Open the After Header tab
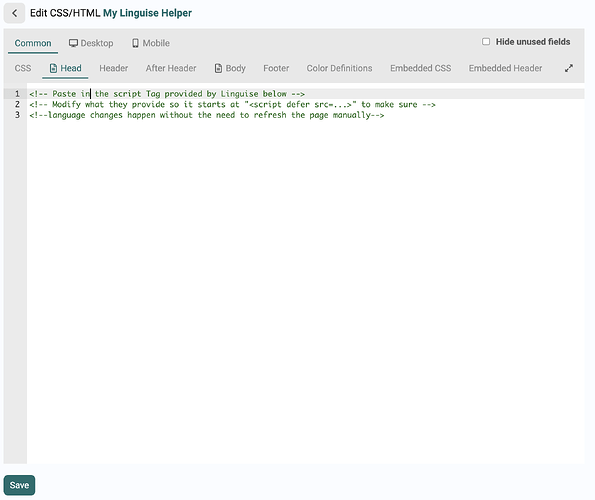The height and width of the screenshot is (500, 595). click(x=171, y=68)
